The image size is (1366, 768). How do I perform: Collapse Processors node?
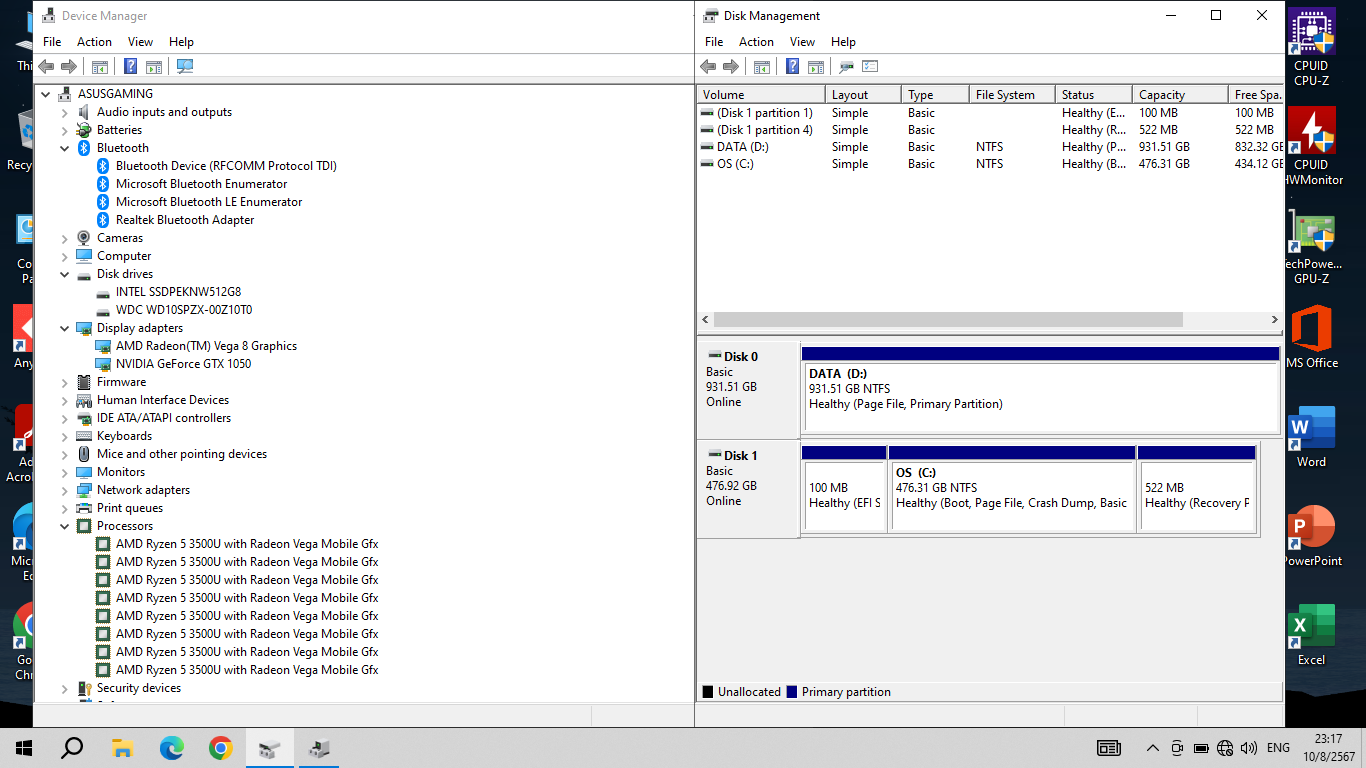click(65, 526)
